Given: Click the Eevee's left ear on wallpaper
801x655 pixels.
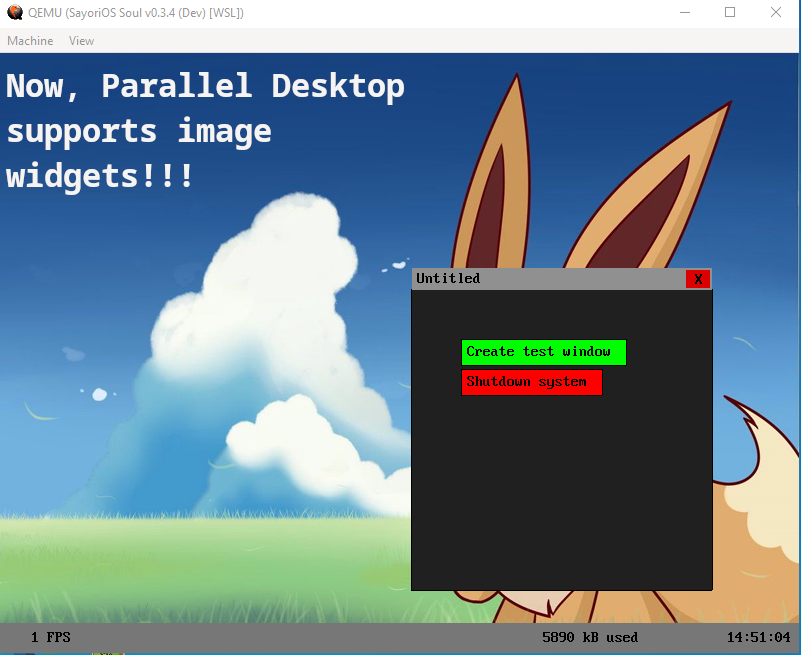Looking at the screenshot, I should point(493,174).
